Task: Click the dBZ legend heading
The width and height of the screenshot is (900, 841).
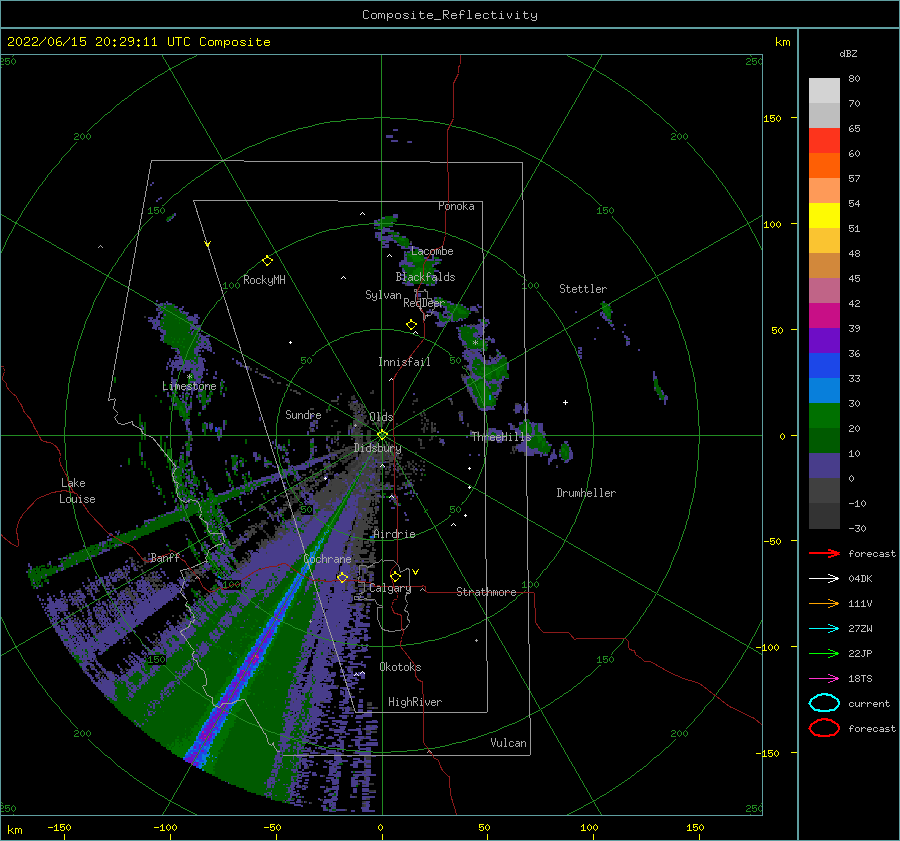Action: pyautogui.click(x=848, y=53)
